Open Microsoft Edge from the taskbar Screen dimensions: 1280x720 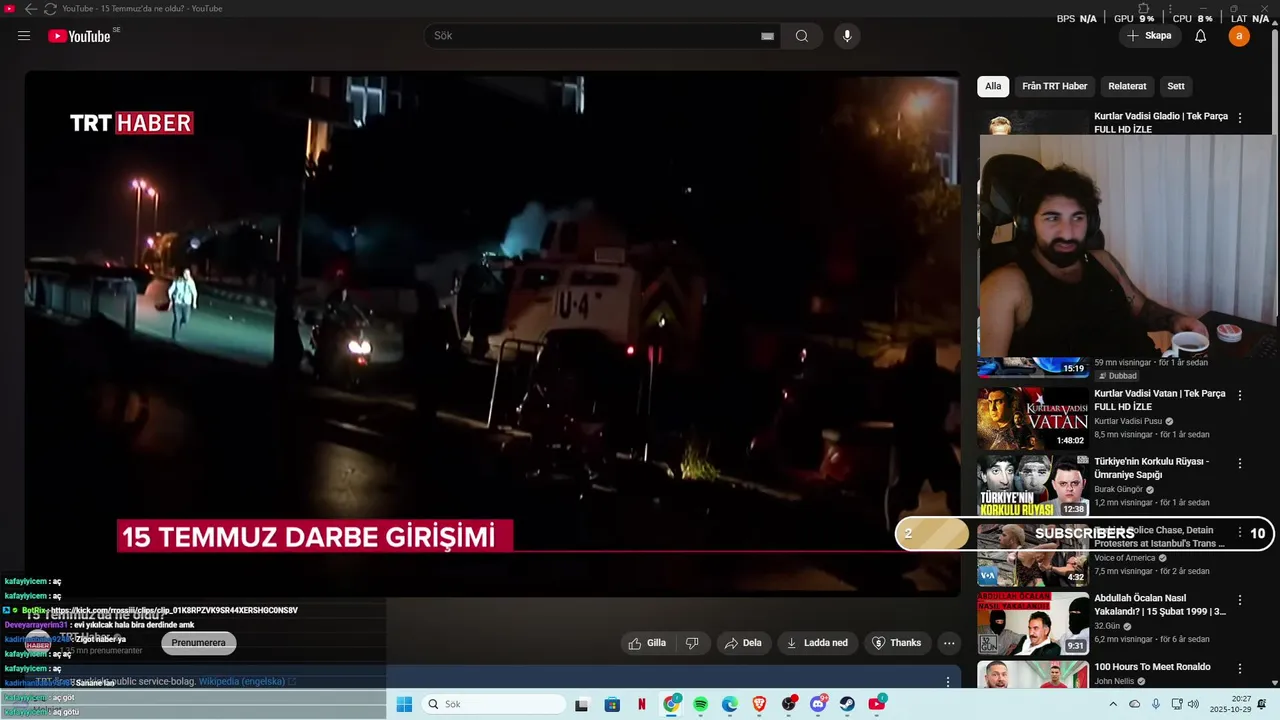click(x=730, y=704)
